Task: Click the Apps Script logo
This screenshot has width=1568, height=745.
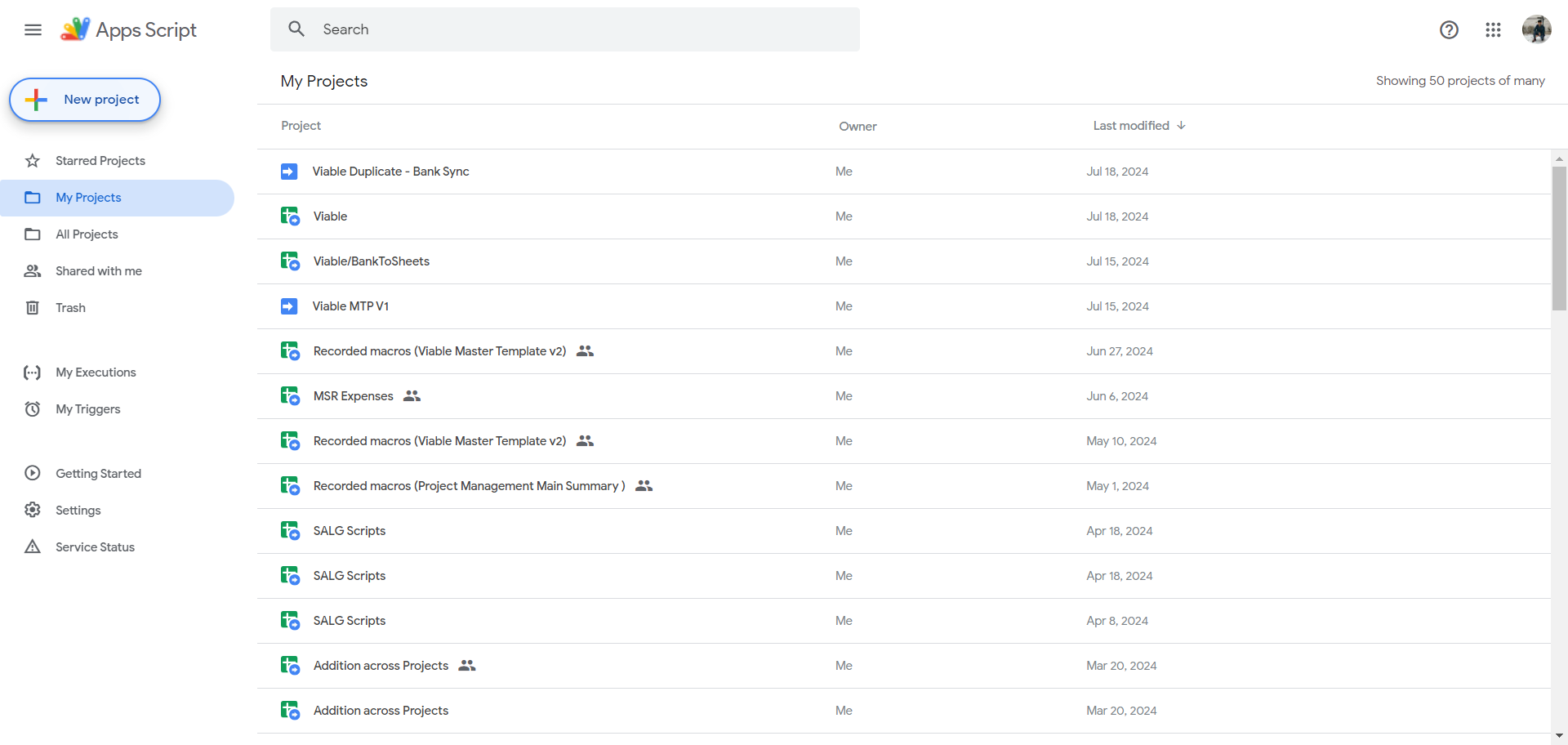Action: (129, 30)
